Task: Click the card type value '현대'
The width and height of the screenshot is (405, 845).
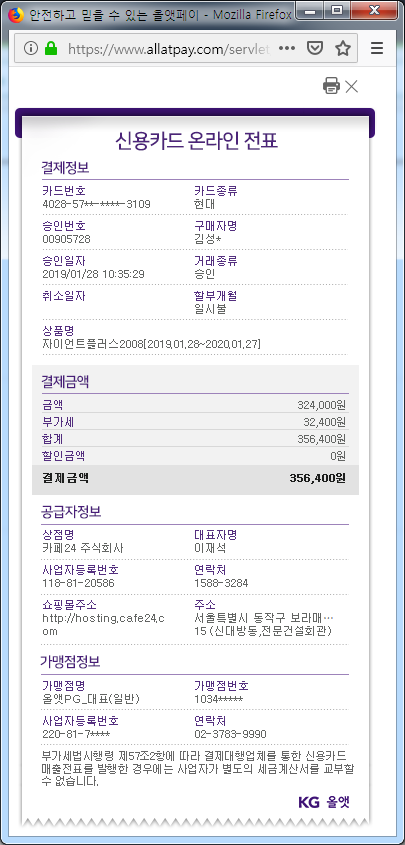Action: [205, 204]
